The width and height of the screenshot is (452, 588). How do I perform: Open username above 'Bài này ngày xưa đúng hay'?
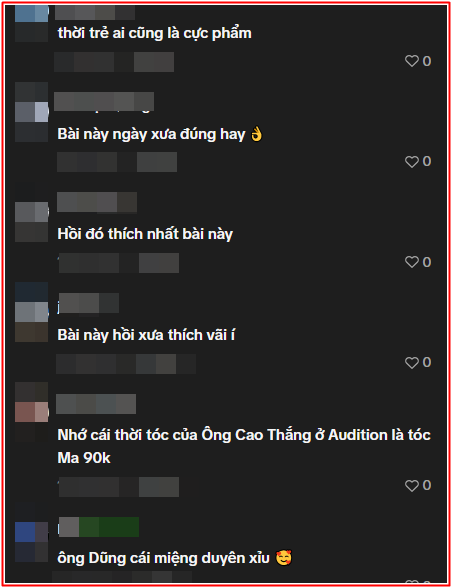pos(104,102)
